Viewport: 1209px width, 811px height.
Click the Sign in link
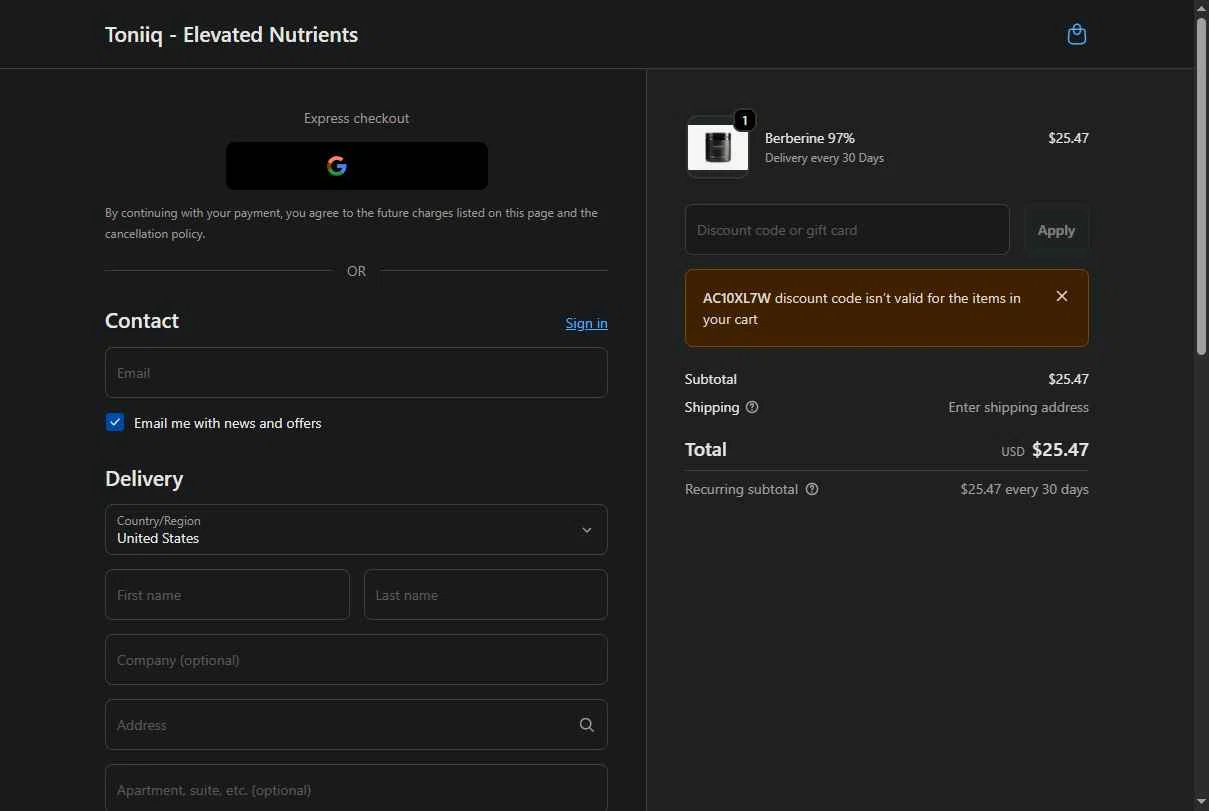point(586,323)
